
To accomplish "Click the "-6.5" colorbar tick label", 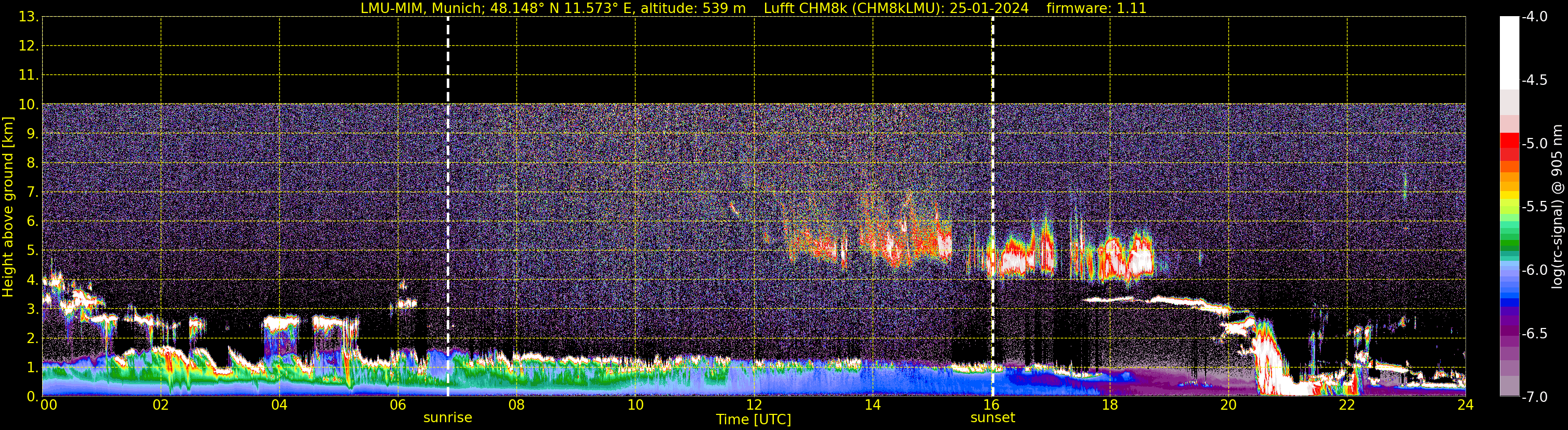I will click(x=1535, y=334).
